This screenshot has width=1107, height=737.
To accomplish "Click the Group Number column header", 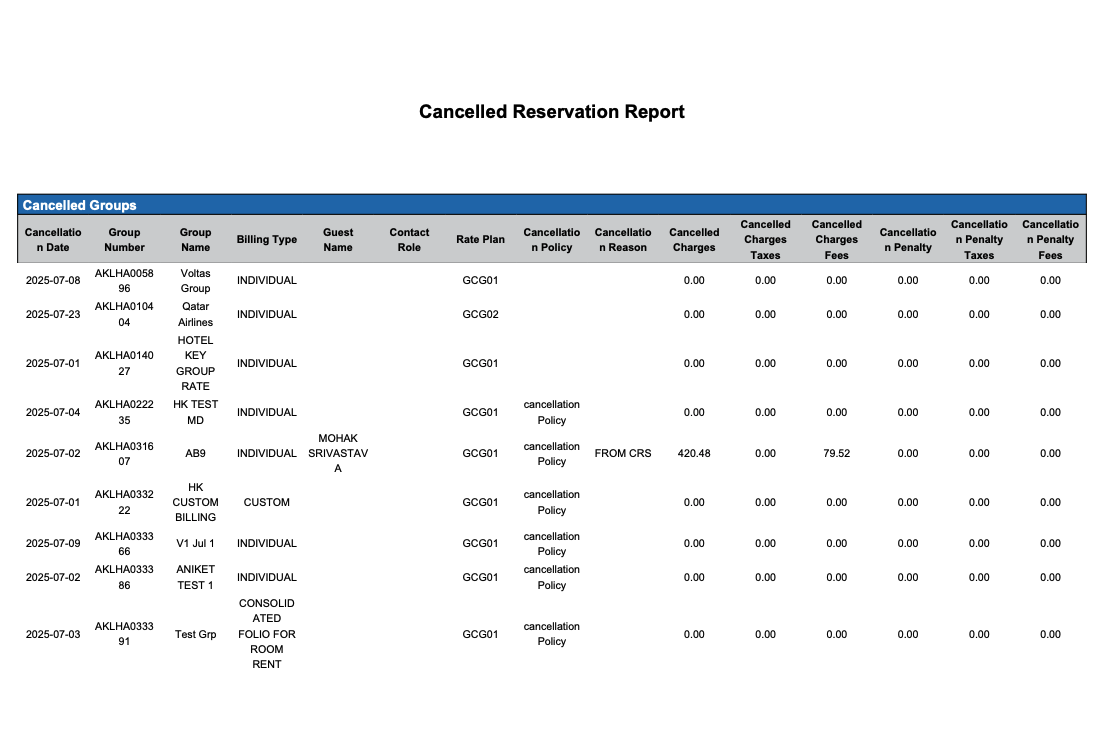I will click(x=124, y=240).
